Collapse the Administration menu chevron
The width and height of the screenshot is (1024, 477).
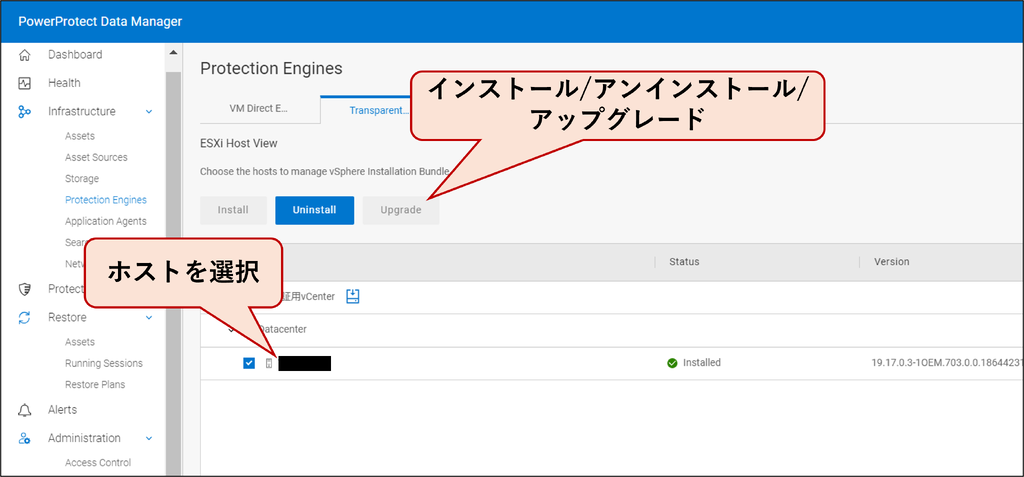[149, 438]
